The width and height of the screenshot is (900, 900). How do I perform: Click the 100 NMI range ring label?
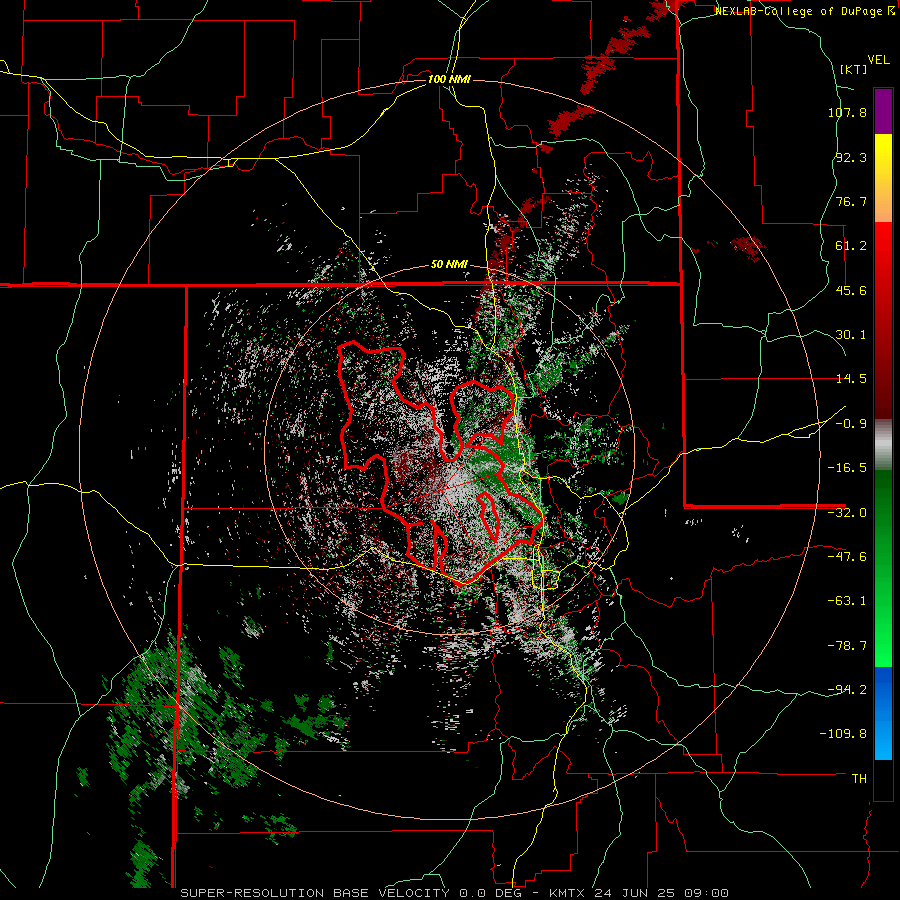coord(449,79)
